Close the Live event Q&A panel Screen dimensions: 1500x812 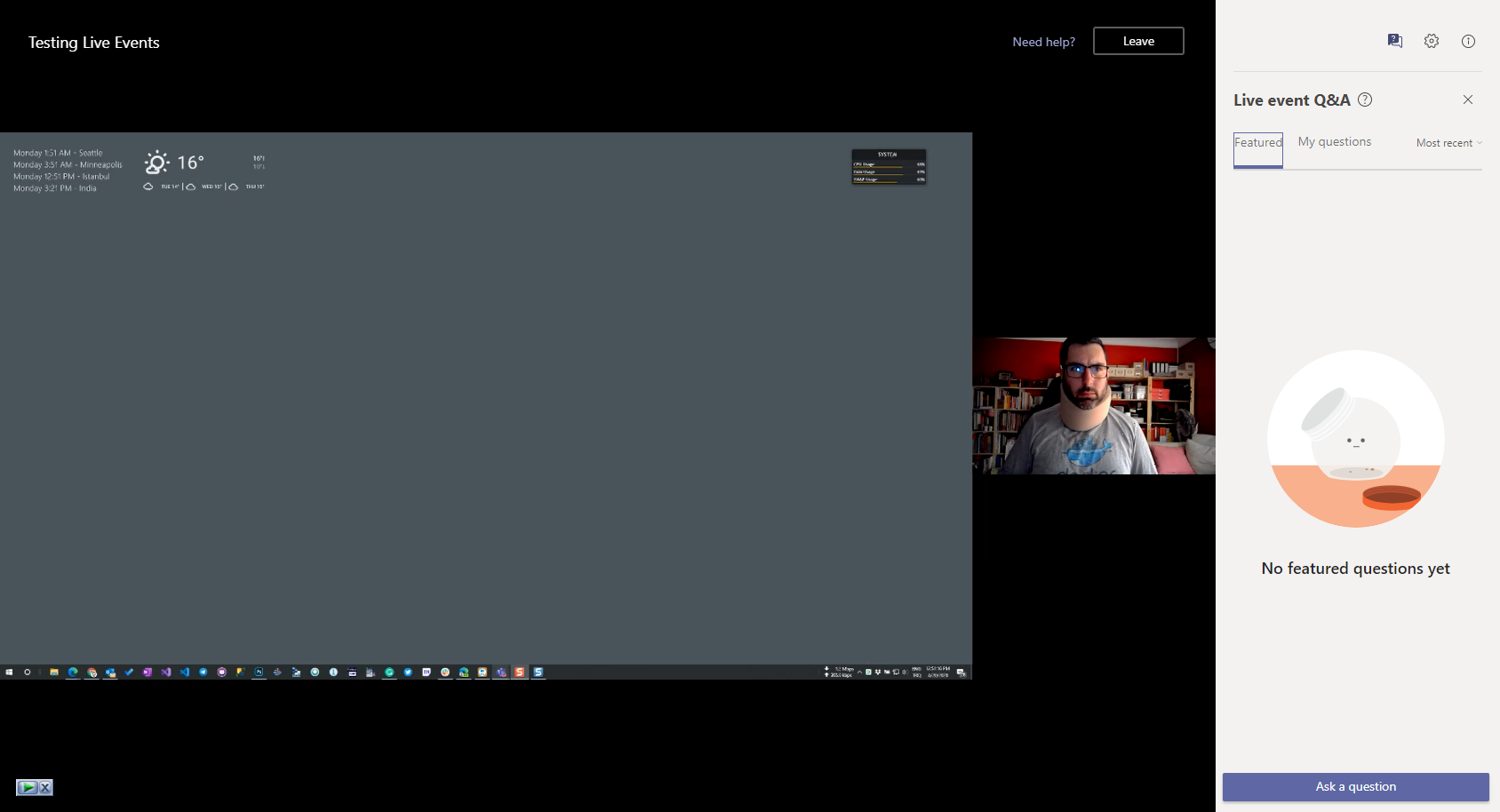(x=1468, y=100)
